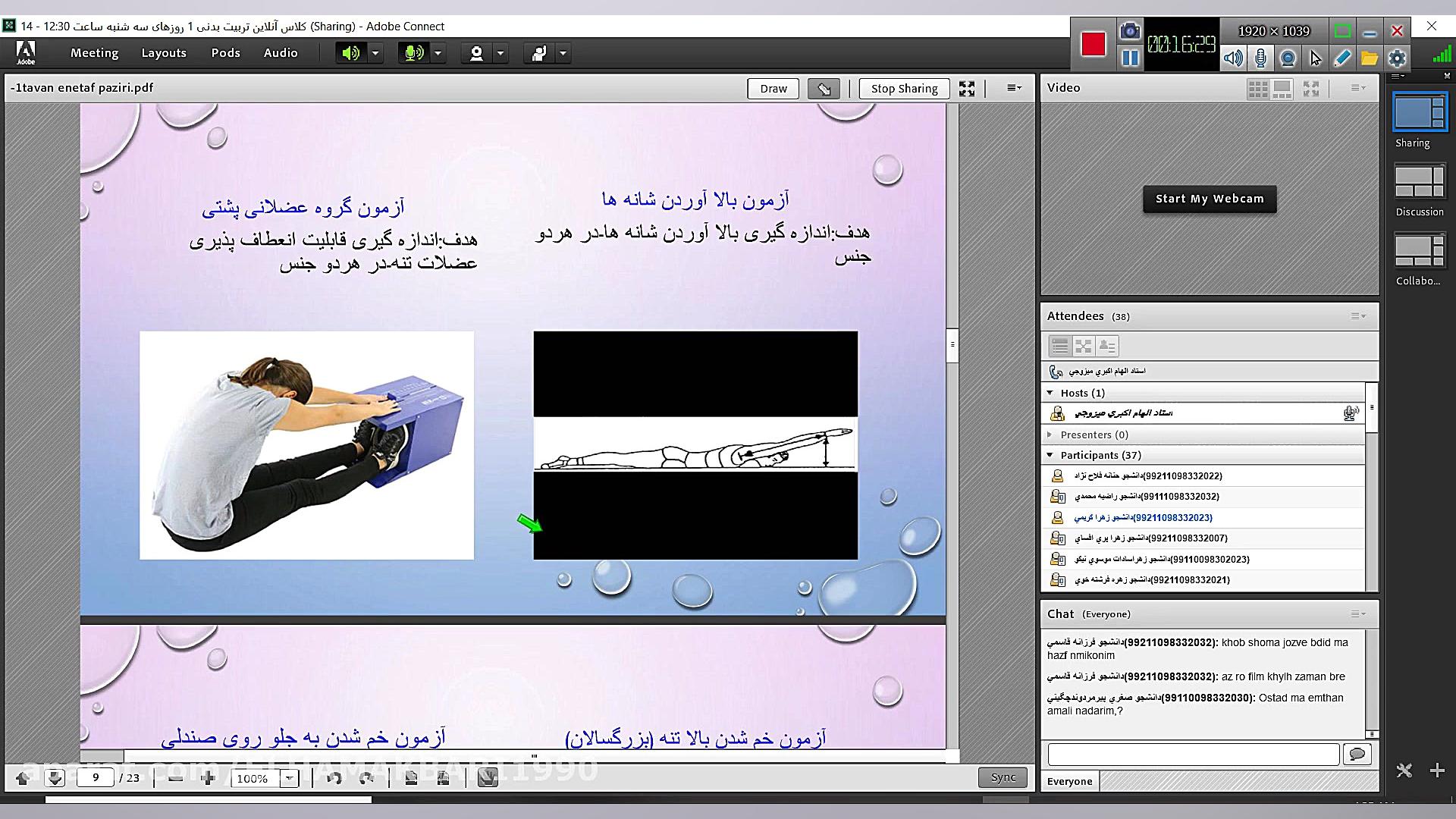Click the Stop Sharing button

903,88
